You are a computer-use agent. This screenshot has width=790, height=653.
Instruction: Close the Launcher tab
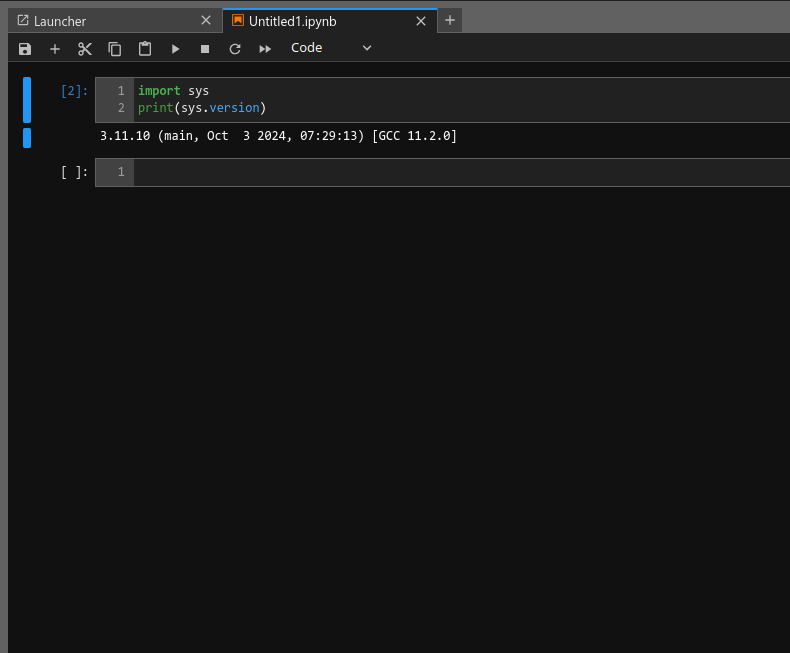coord(206,20)
